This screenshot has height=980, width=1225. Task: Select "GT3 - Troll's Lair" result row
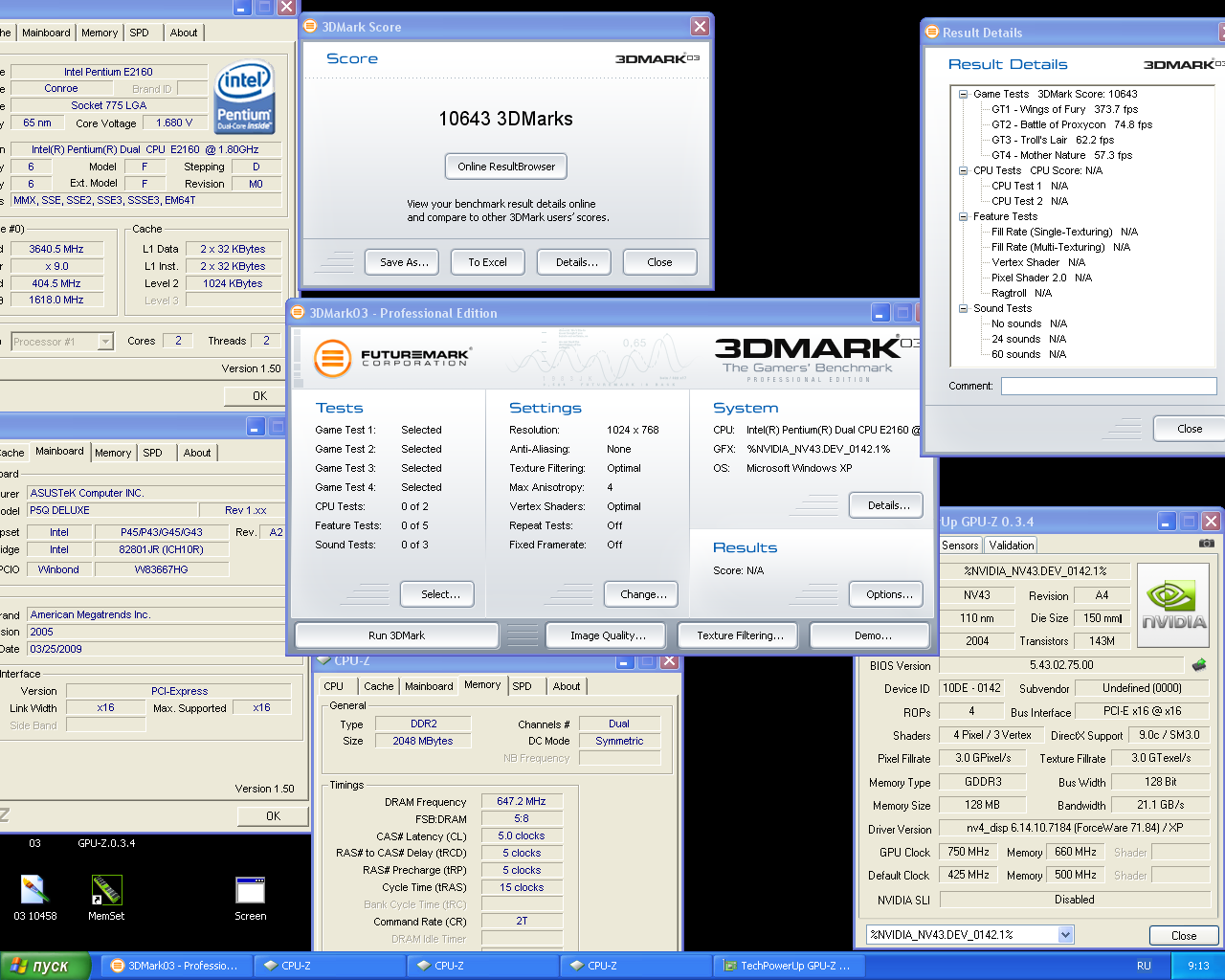(x=1053, y=140)
